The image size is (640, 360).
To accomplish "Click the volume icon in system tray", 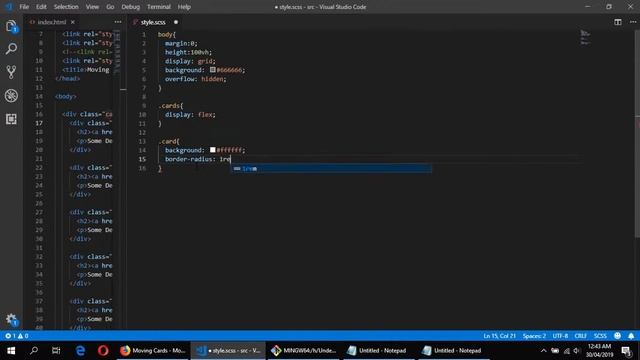I will coord(576,350).
